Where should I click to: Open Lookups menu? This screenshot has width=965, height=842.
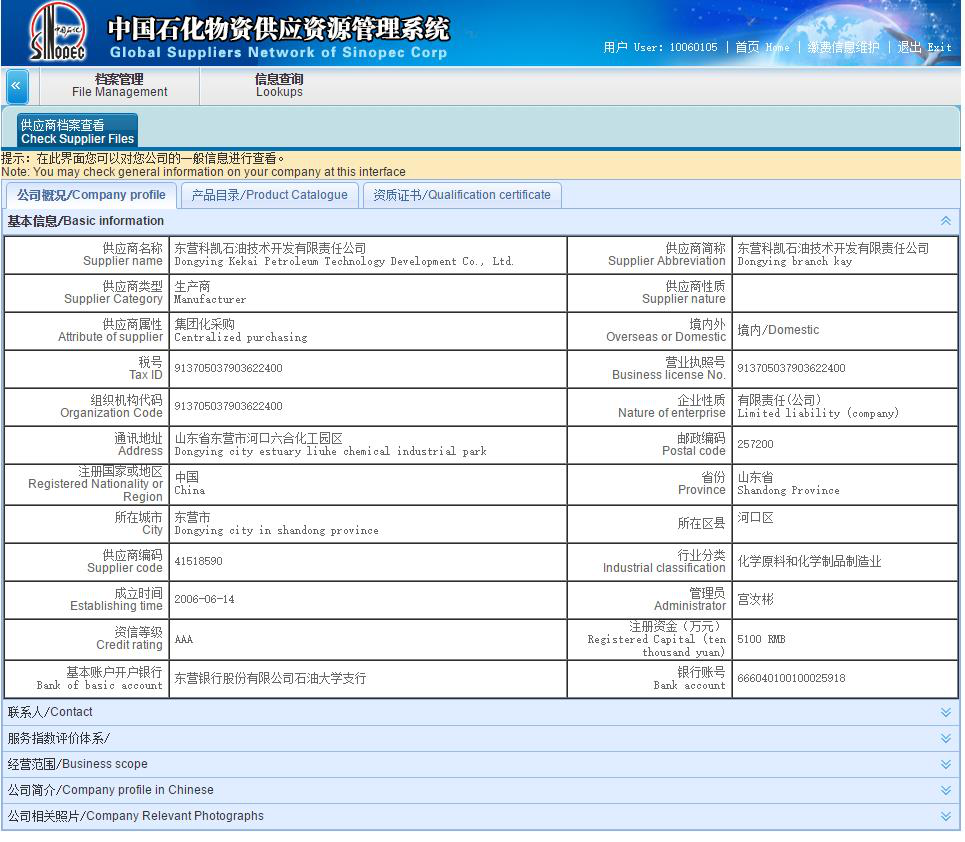(x=279, y=86)
